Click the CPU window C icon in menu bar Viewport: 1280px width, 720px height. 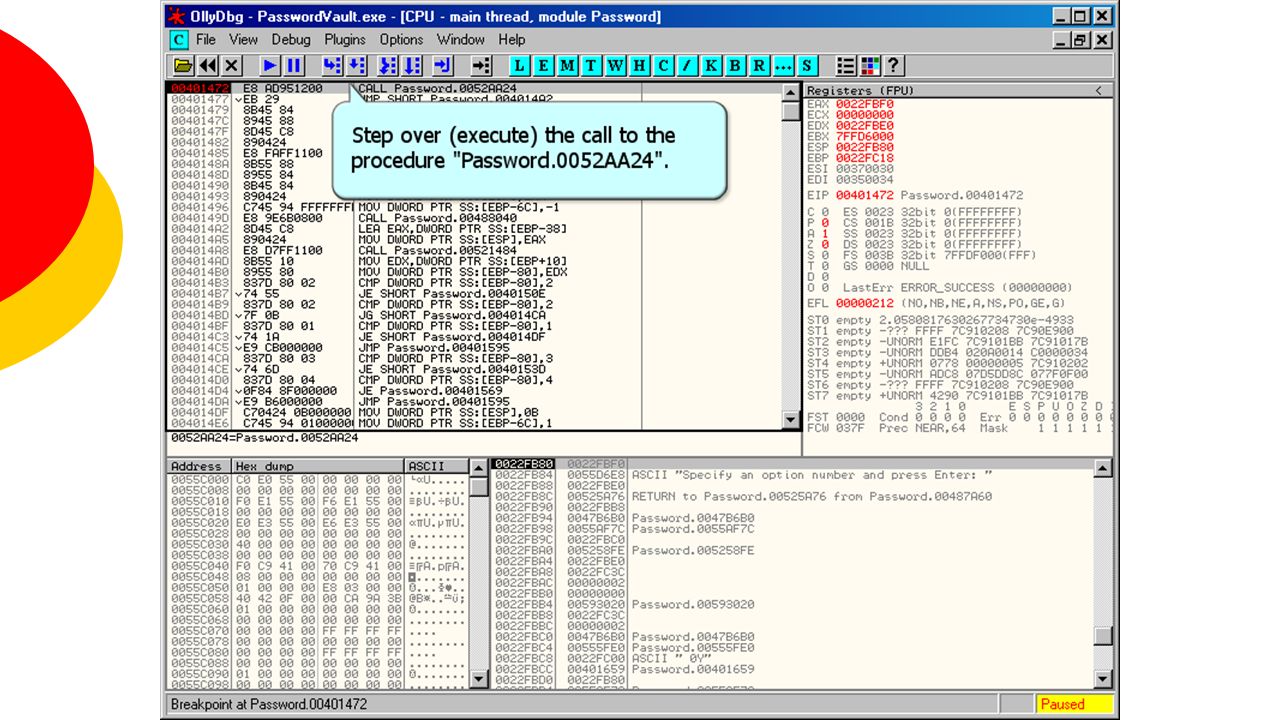coord(178,40)
